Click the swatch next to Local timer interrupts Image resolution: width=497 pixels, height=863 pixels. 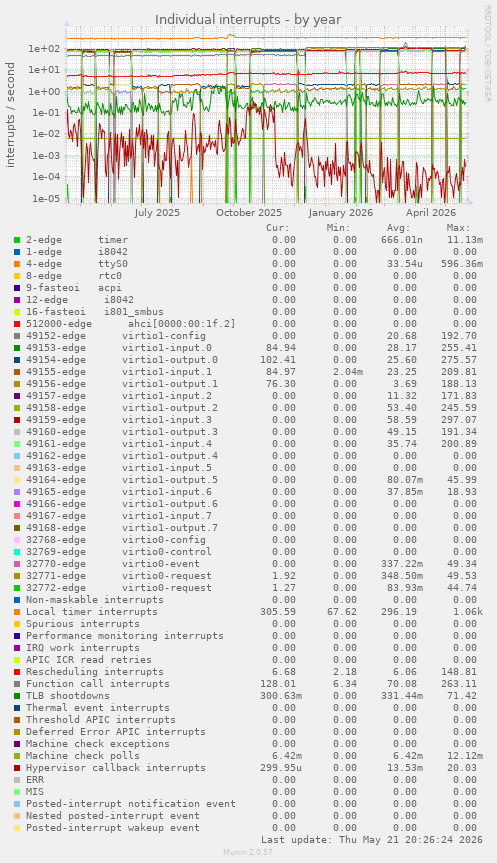[17, 612]
